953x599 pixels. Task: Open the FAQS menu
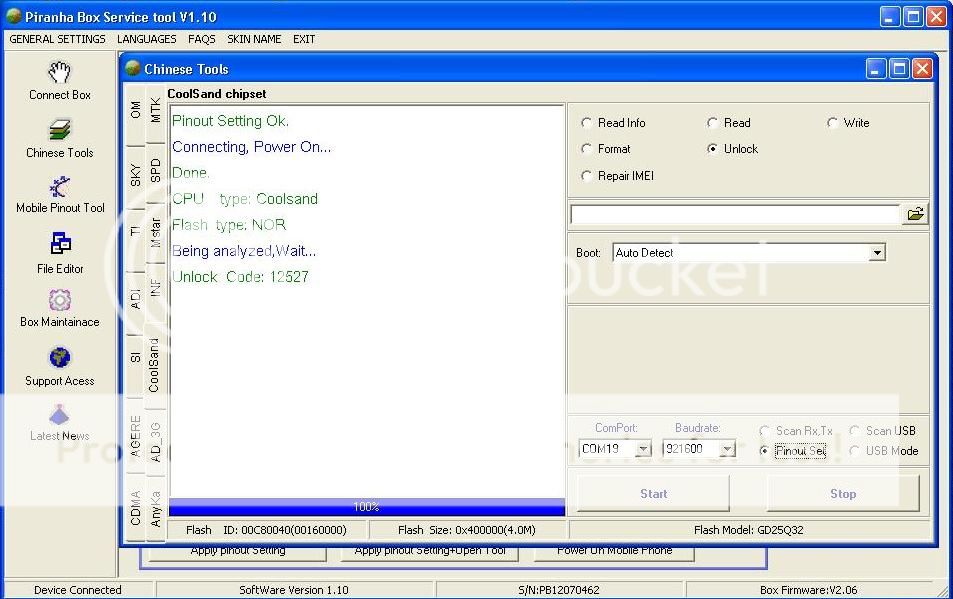coord(201,39)
